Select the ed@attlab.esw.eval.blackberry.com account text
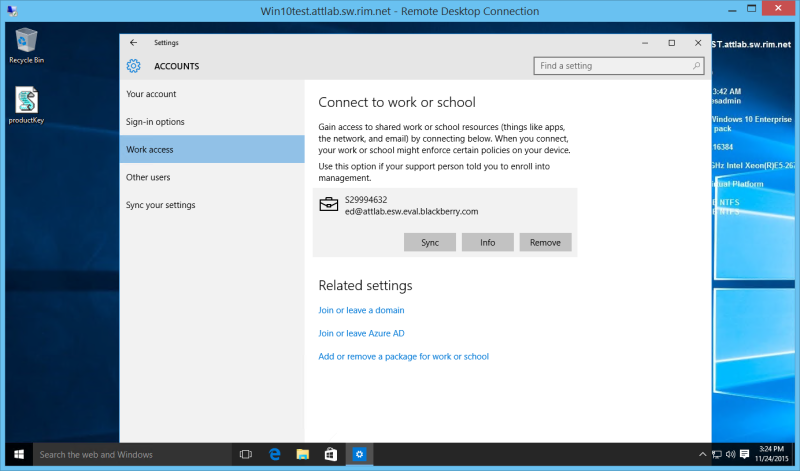Screen dimensions: 800x471 [412, 211]
